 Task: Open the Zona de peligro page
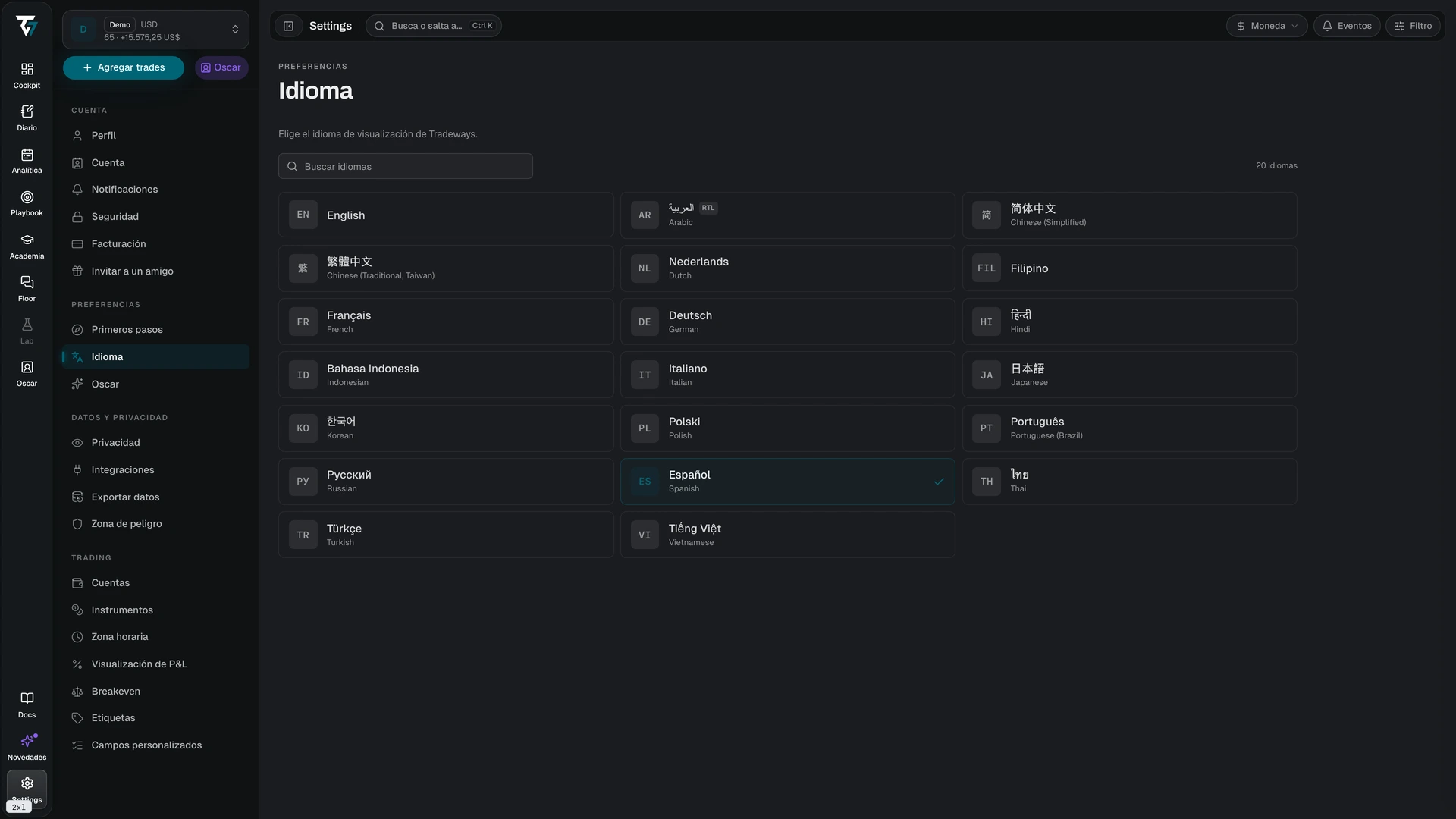tap(155, 524)
